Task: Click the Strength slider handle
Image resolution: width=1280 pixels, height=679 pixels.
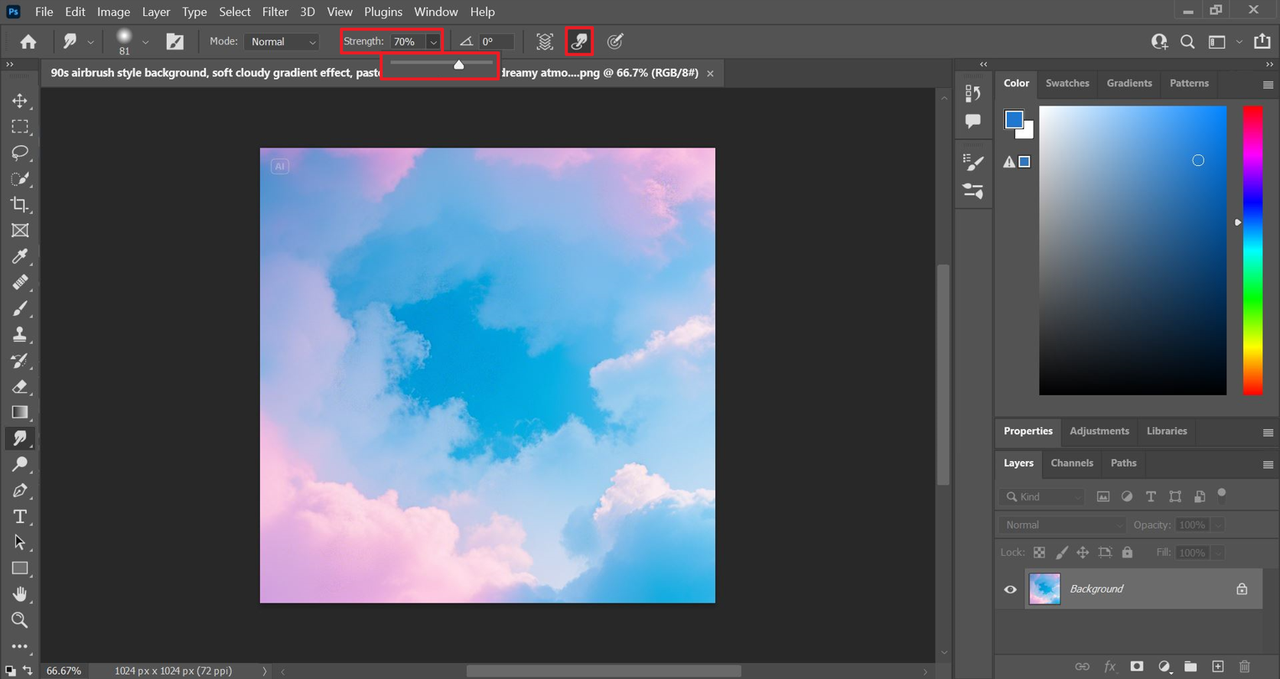Action: [x=458, y=65]
